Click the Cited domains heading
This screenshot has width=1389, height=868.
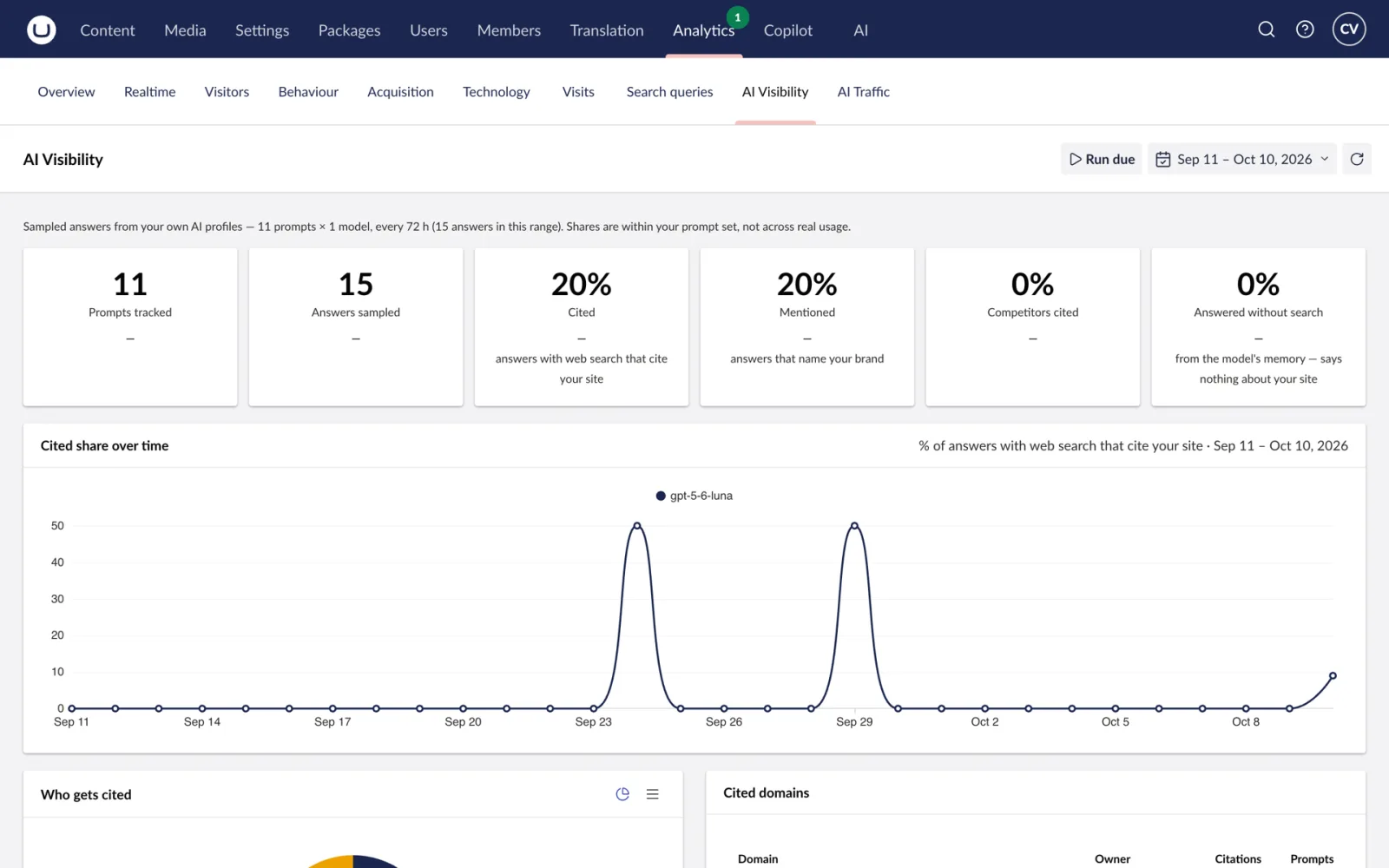[766, 792]
